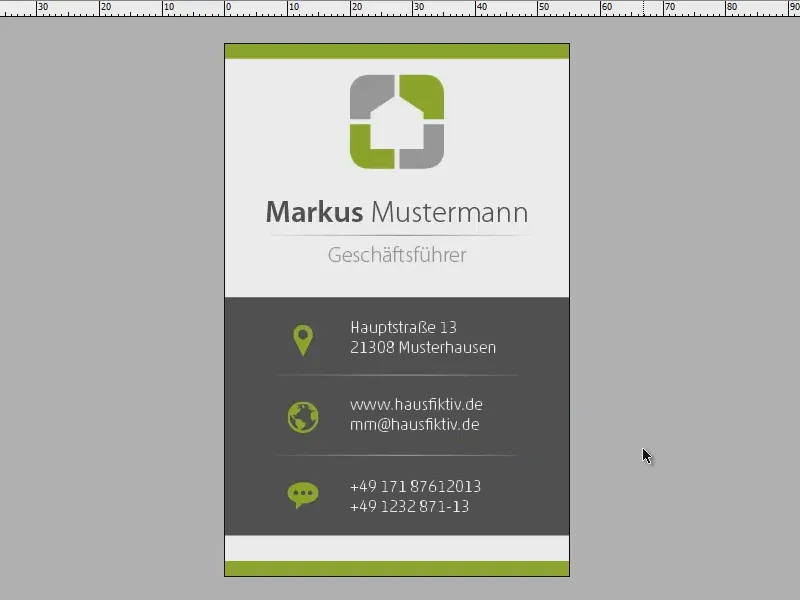Select the green bar at card bottom
This screenshot has height=600, width=800.
[397, 568]
